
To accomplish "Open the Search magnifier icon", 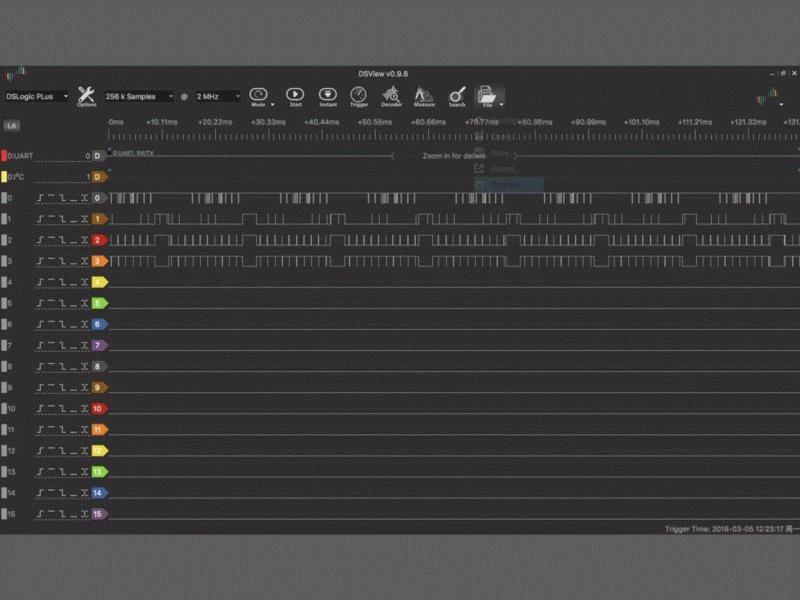I will pos(457,95).
